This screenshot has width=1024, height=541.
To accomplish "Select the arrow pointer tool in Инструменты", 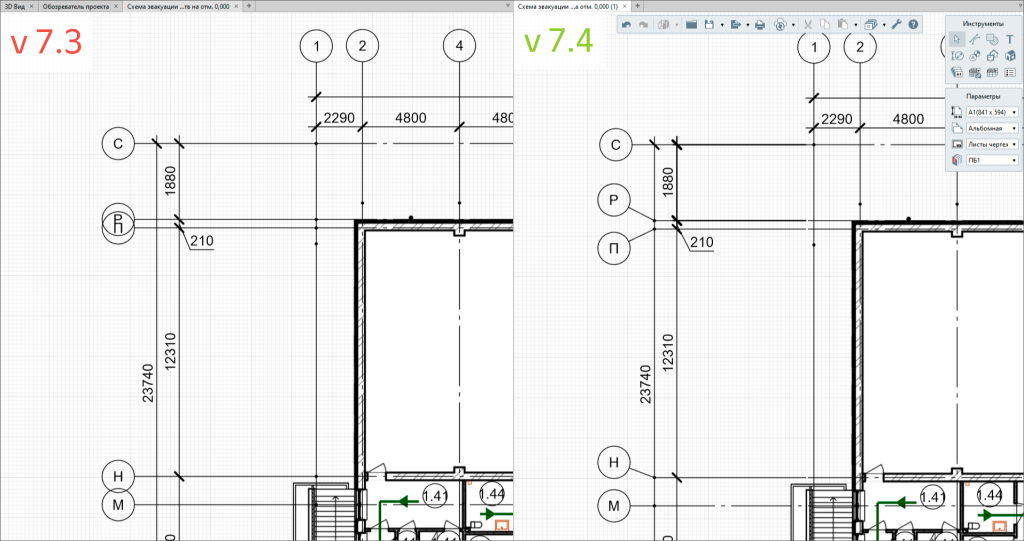I will tap(957, 39).
